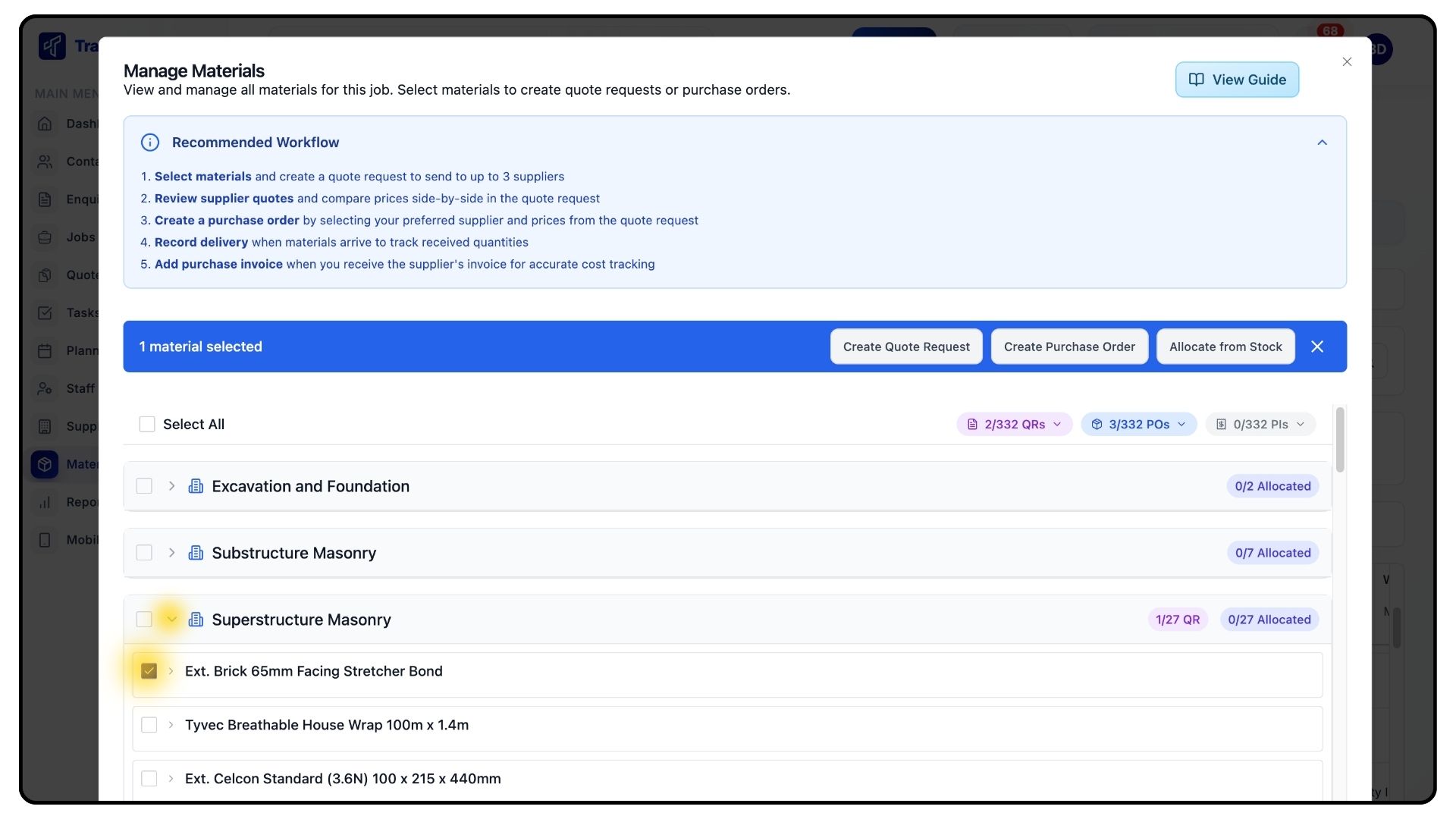Image resolution: width=1456 pixels, height=819 pixels.
Task: Click the materials list vertical scrollbar
Action: [x=1340, y=441]
